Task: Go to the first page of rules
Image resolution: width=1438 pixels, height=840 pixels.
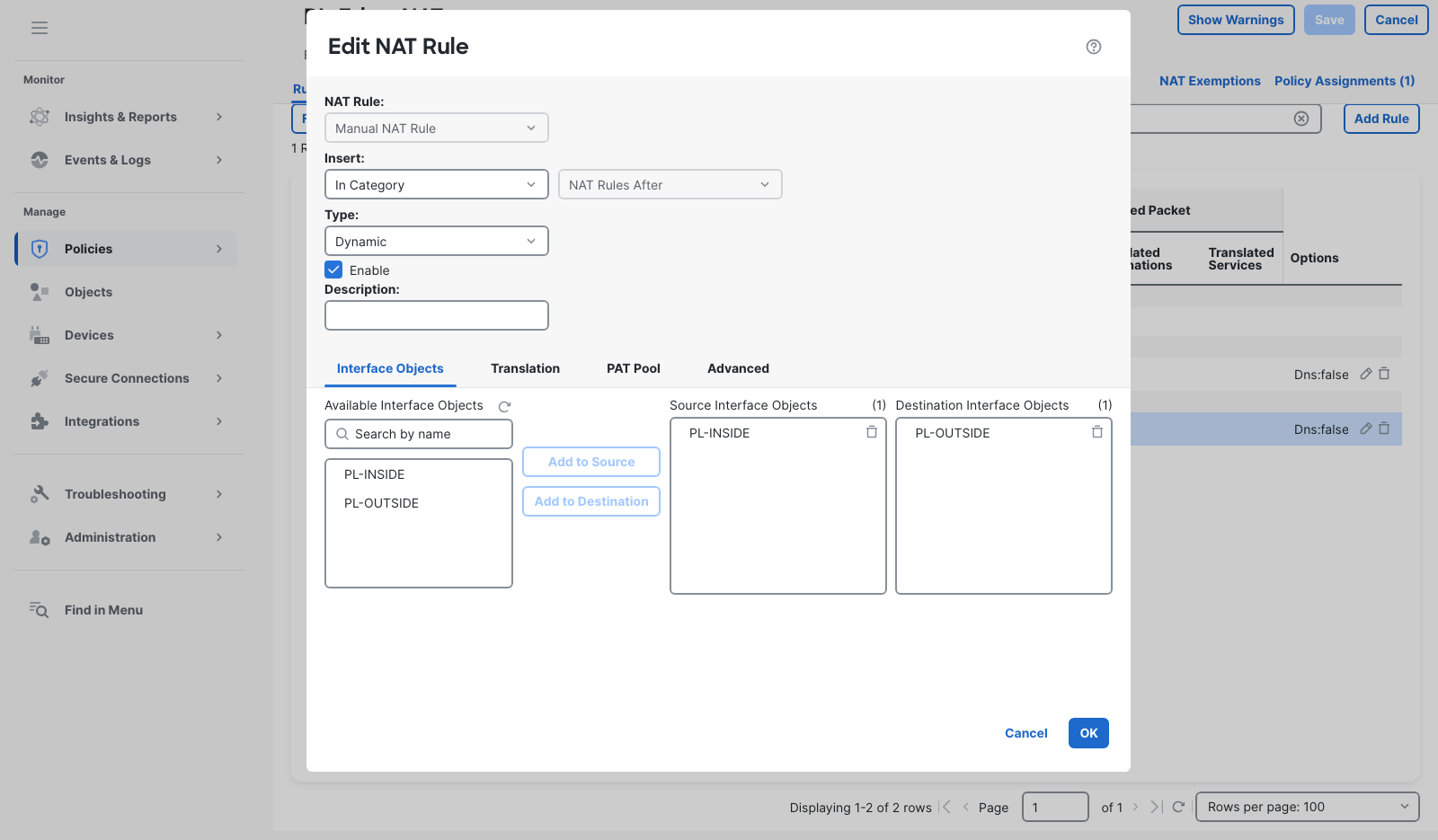Action: click(x=945, y=807)
